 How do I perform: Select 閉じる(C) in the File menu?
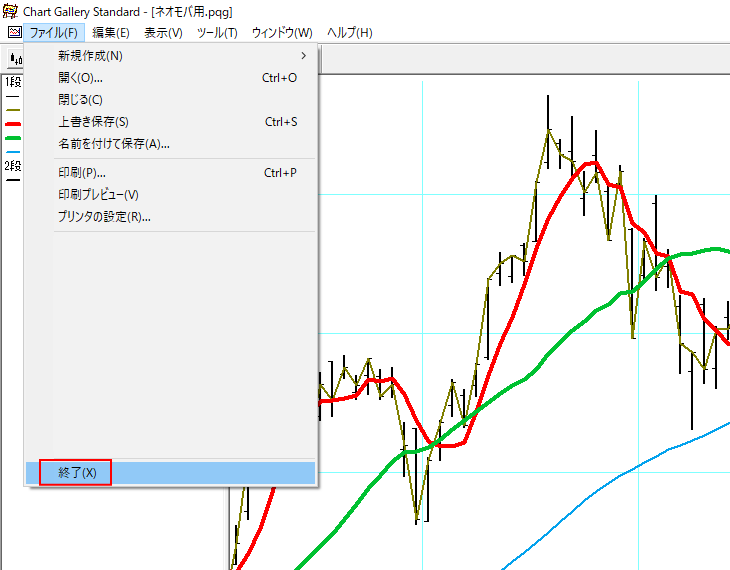(80, 100)
